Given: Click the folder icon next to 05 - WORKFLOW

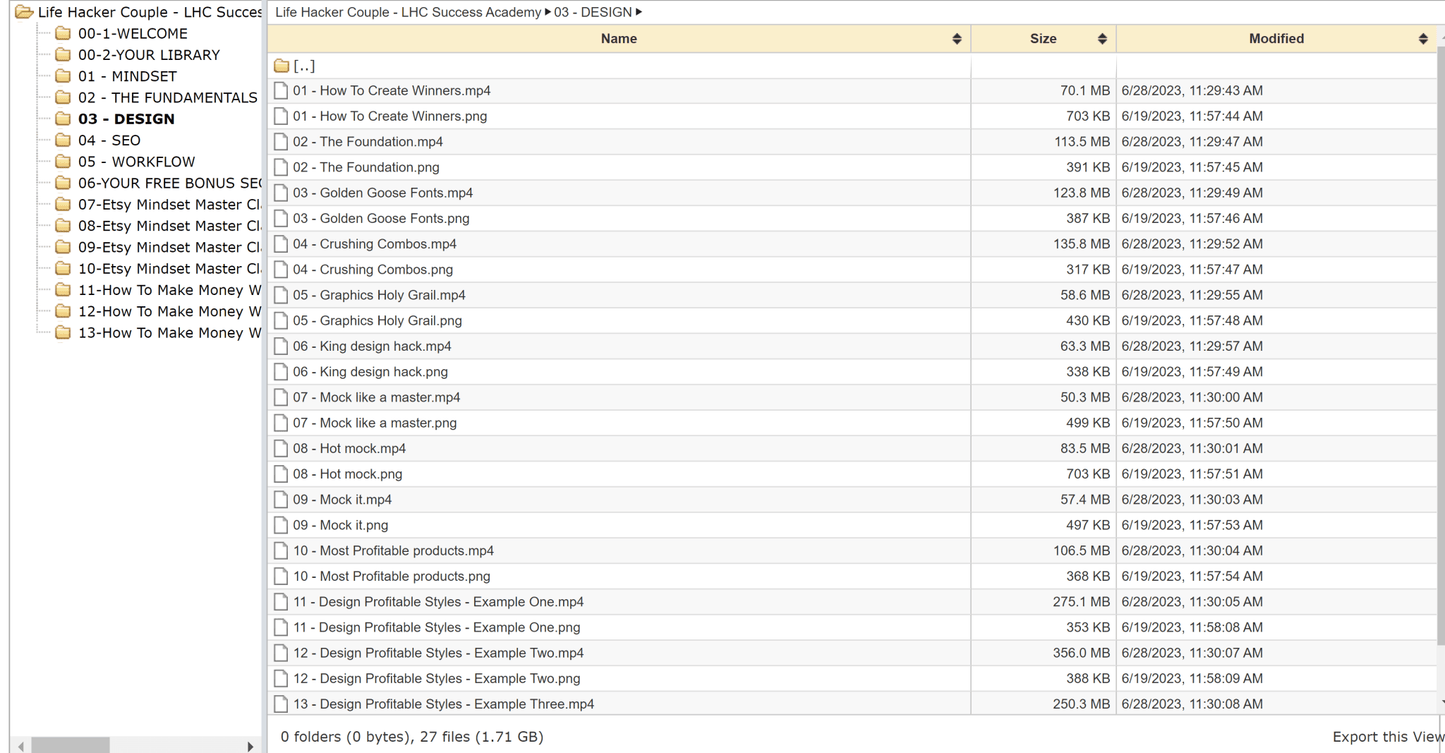Looking at the screenshot, I should 63,161.
